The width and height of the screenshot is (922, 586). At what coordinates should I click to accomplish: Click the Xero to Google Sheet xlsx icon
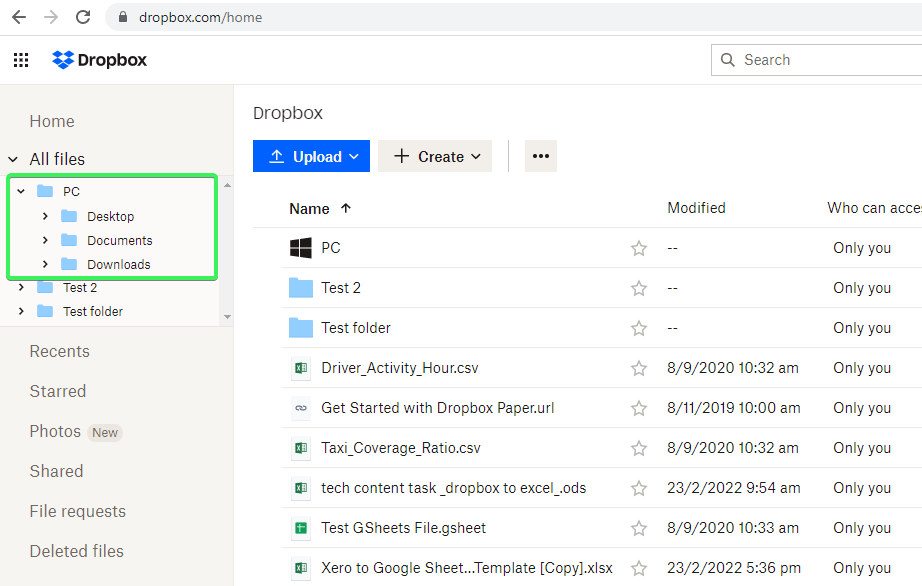(301, 568)
